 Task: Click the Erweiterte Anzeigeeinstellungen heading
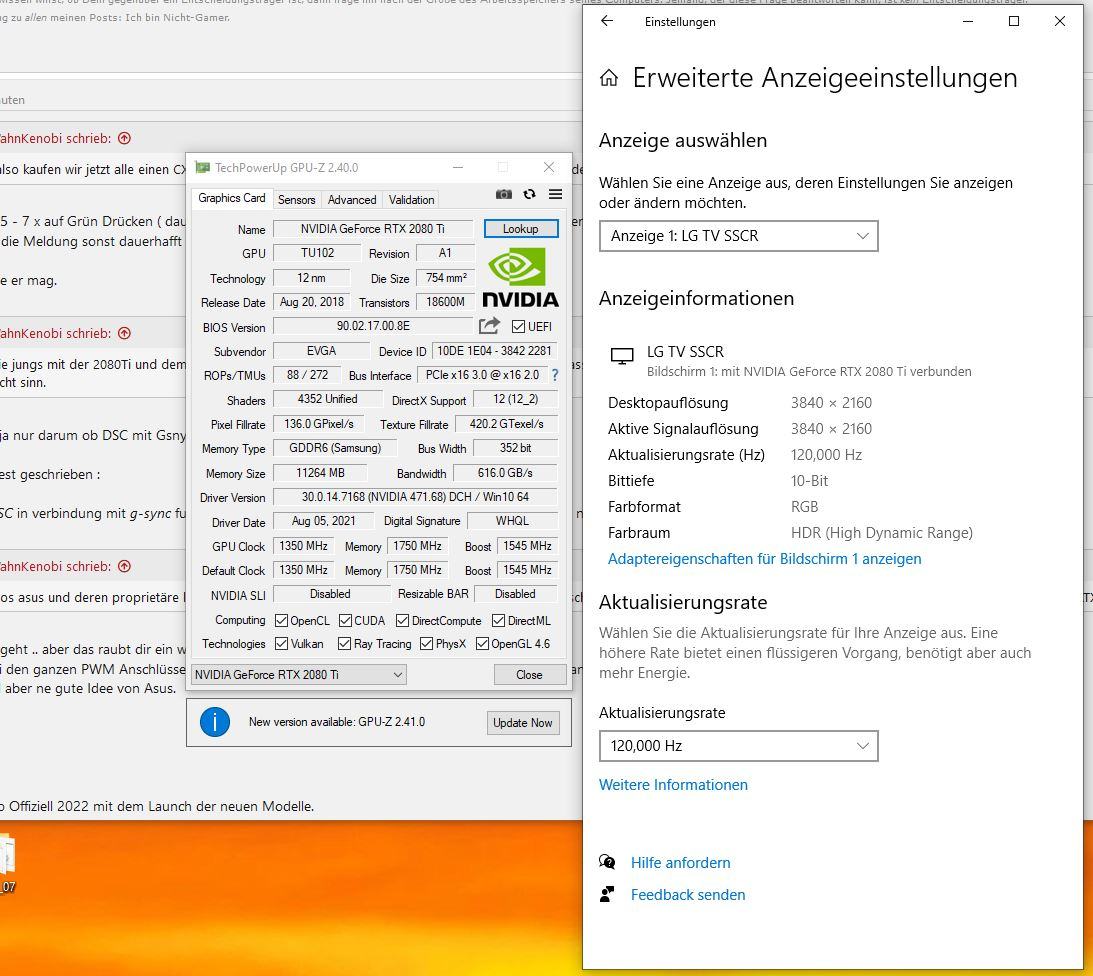pos(825,77)
